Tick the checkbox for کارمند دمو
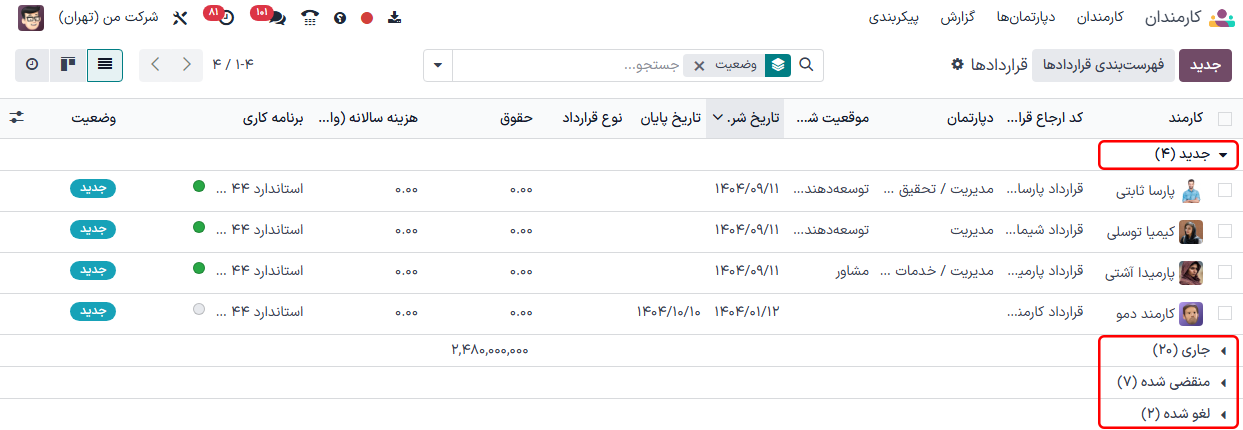1243x430 pixels. [1225, 313]
